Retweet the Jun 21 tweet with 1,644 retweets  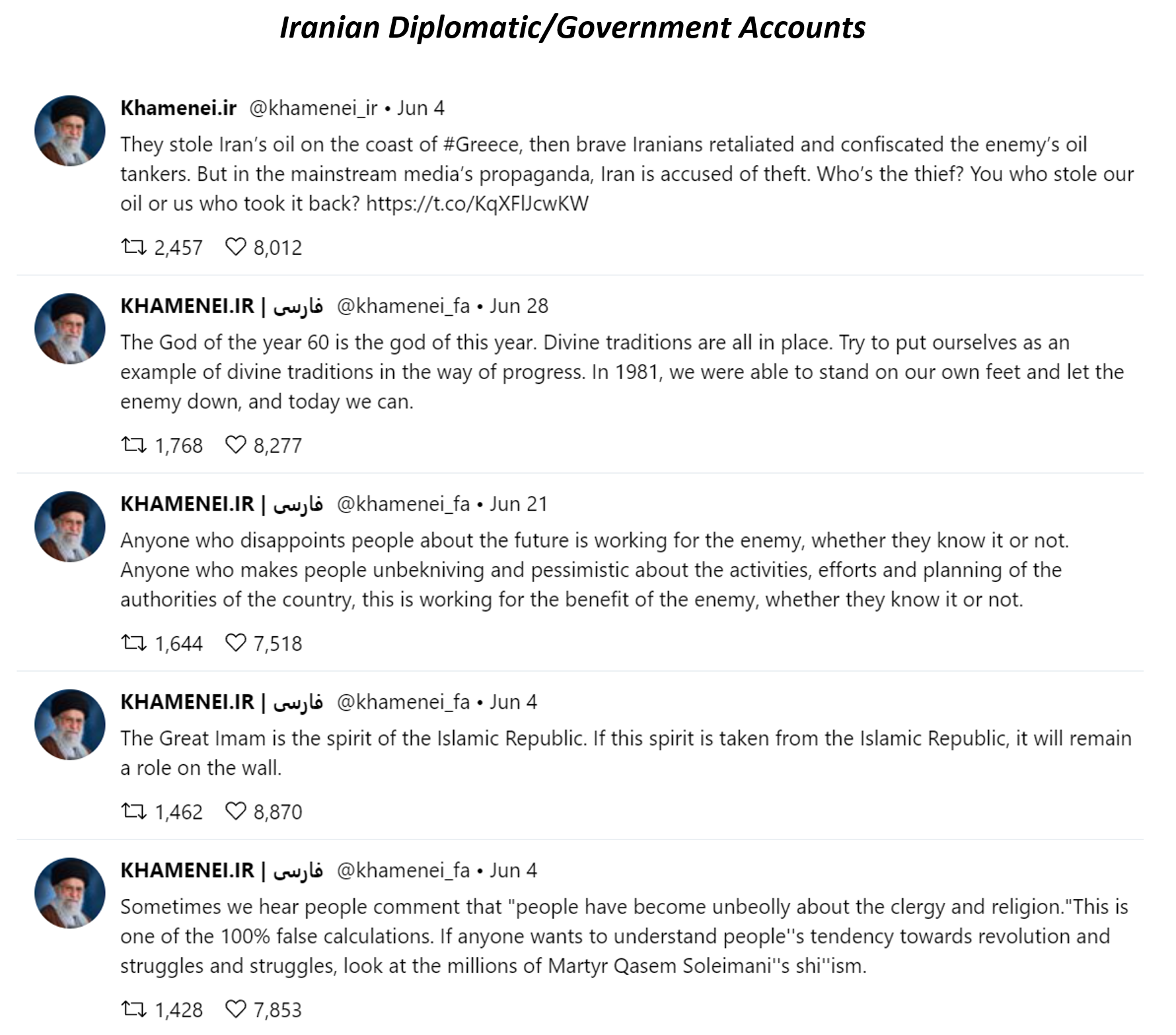(x=134, y=643)
